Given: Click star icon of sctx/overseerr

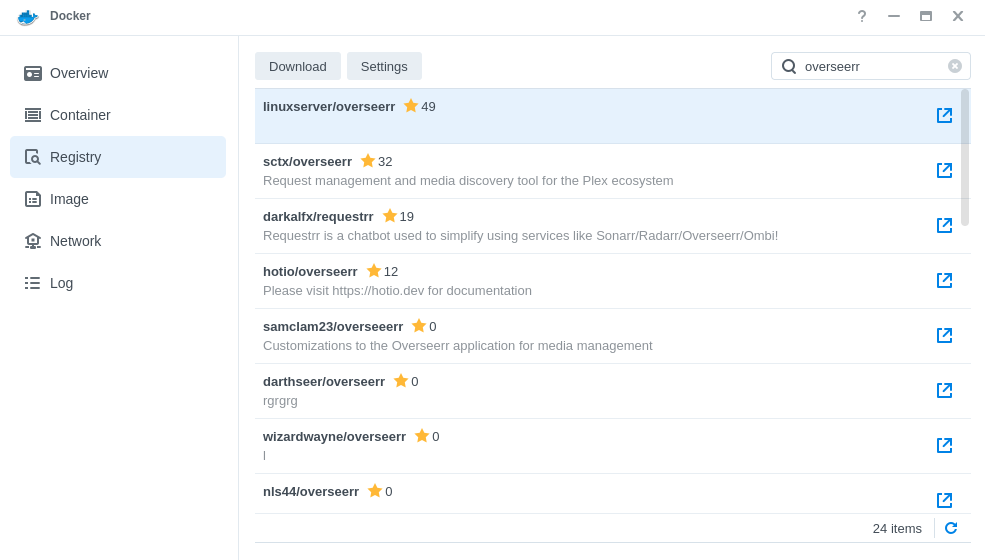Looking at the screenshot, I should point(368,161).
